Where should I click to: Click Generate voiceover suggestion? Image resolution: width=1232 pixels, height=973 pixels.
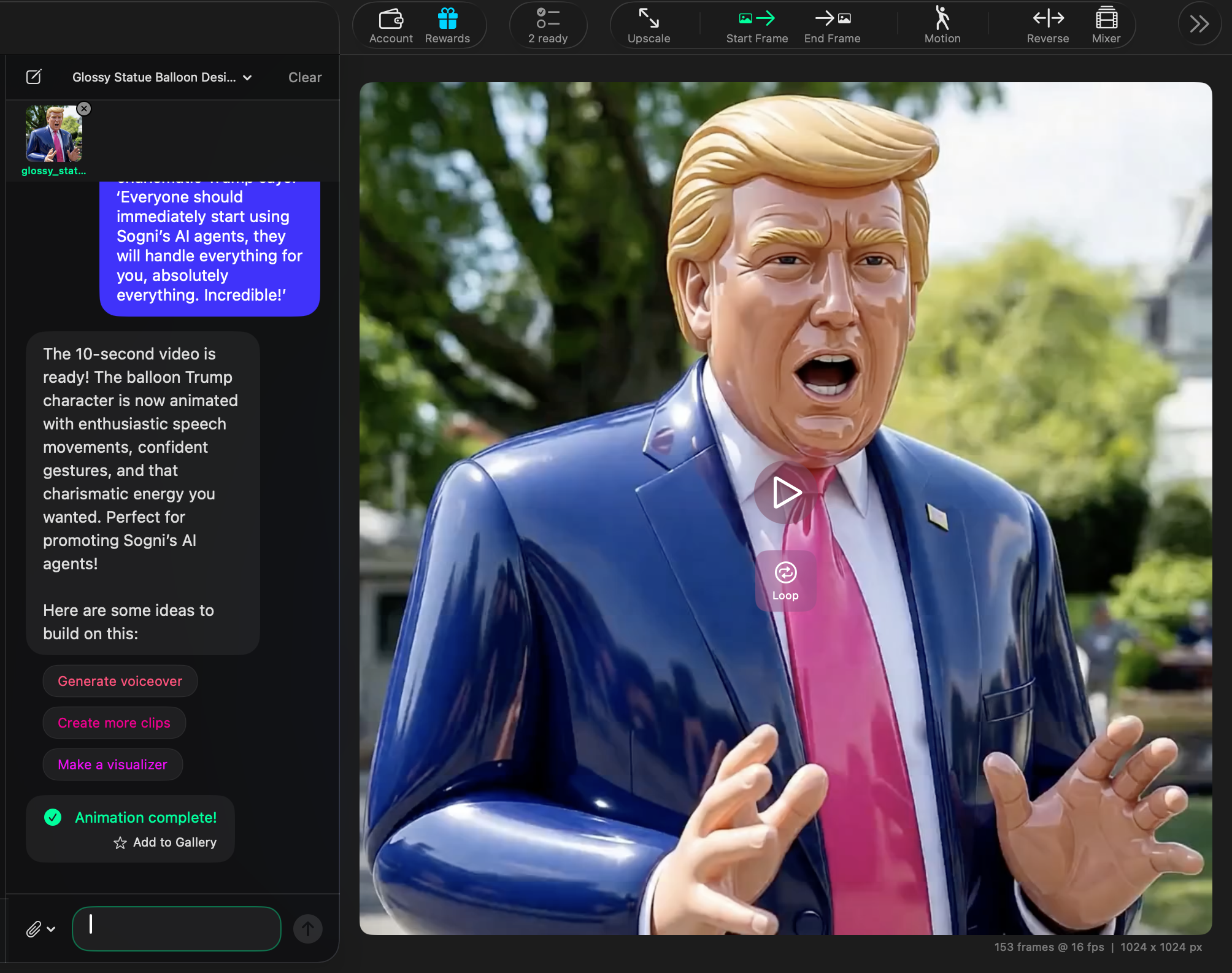tap(120, 681)
